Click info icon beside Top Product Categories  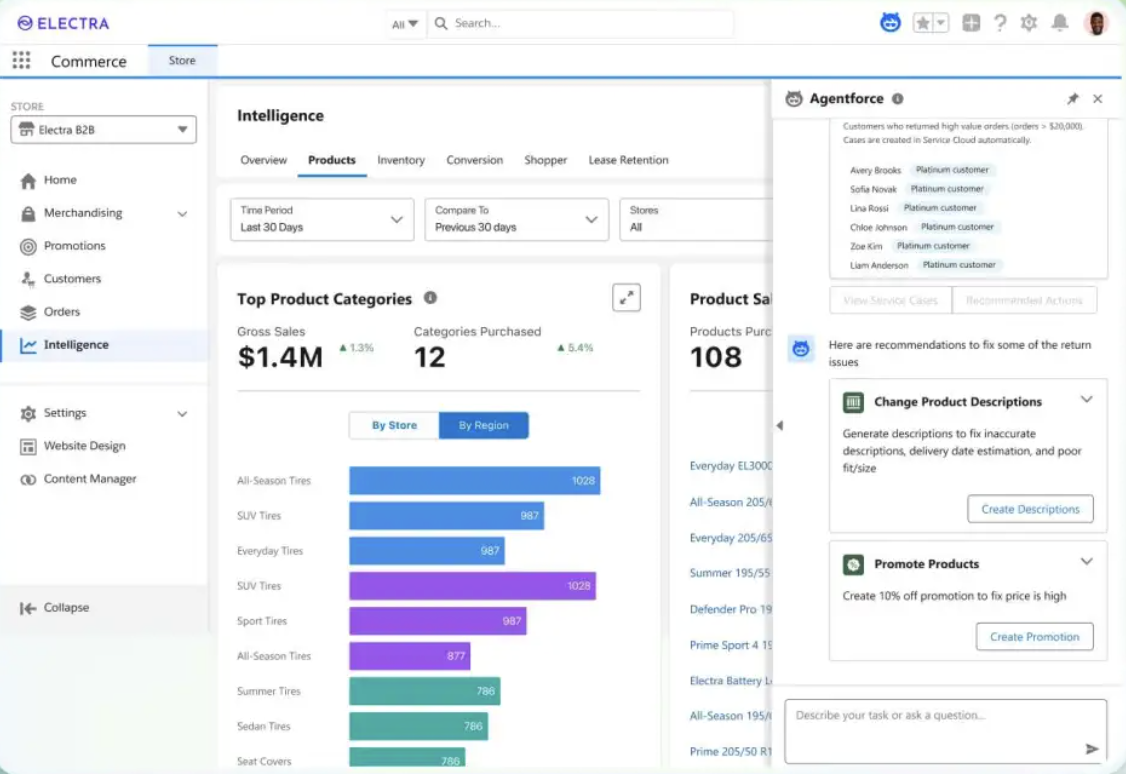click(430, 297)
